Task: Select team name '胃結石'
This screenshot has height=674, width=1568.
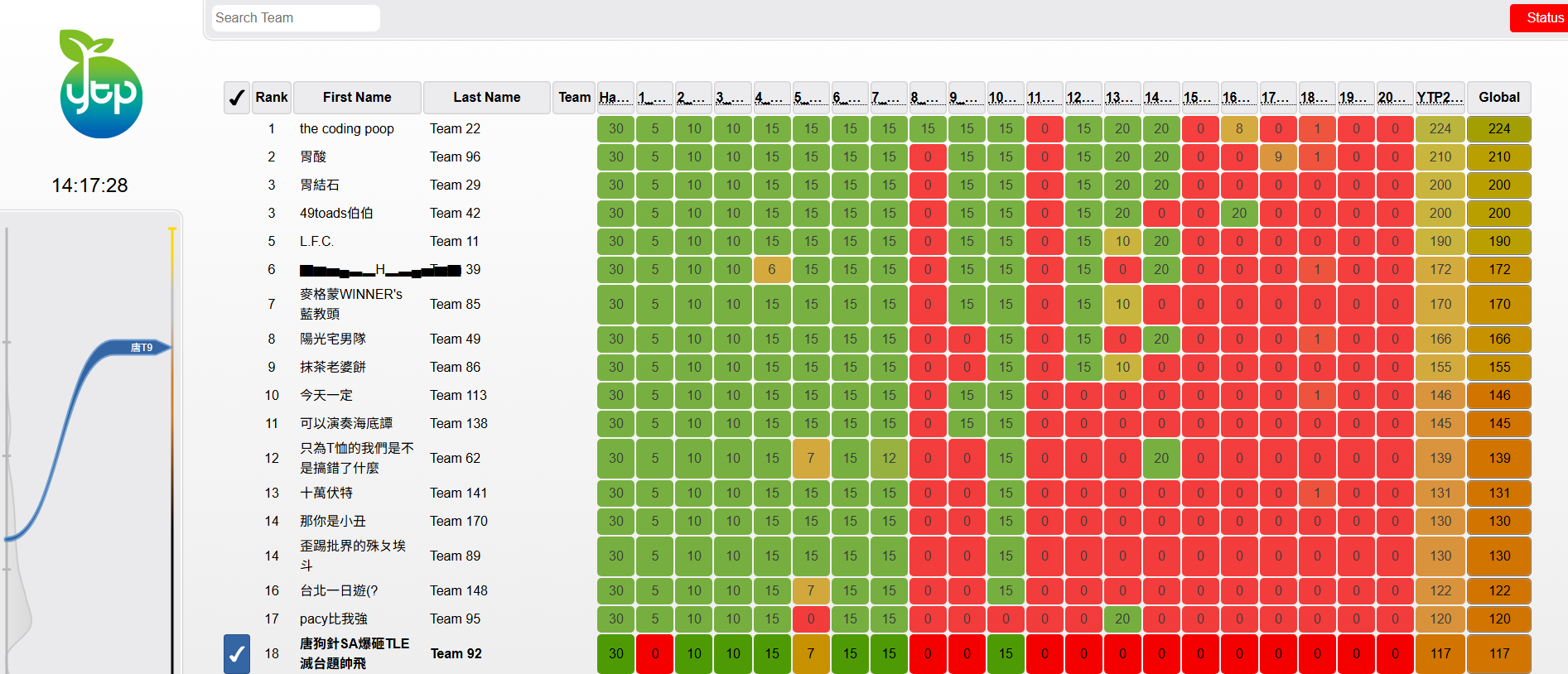Action: coord(320,185)
